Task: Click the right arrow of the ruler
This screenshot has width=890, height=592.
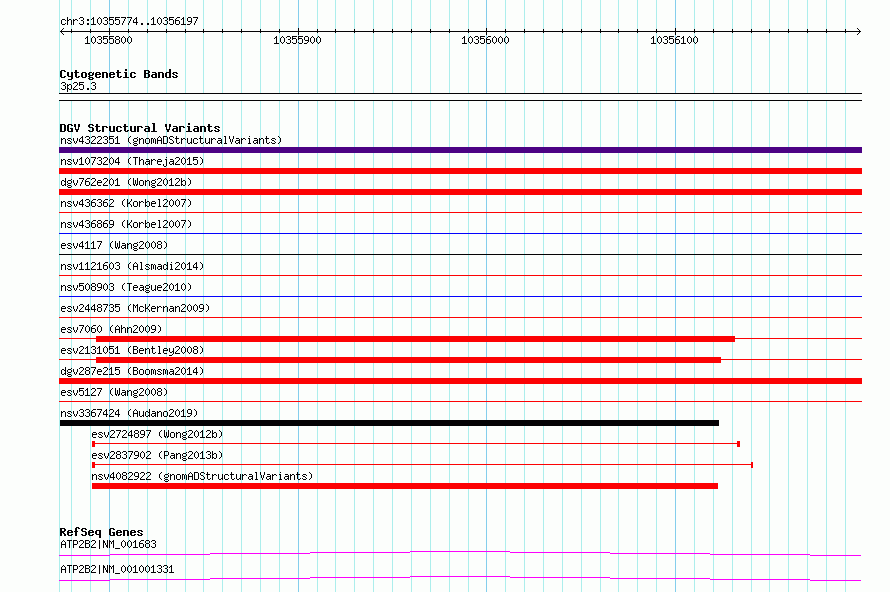Action: [858, 32]
